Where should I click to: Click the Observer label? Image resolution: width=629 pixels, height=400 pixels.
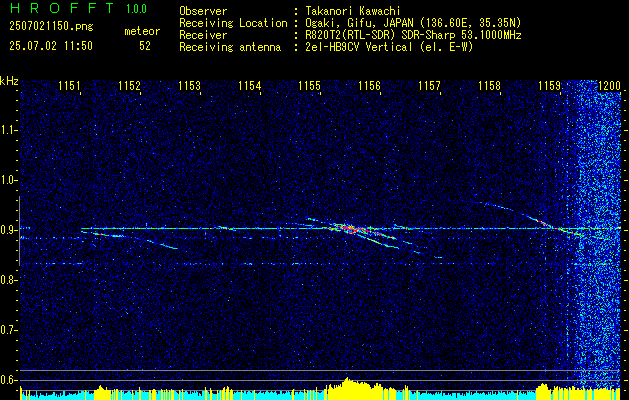point(203,11)
